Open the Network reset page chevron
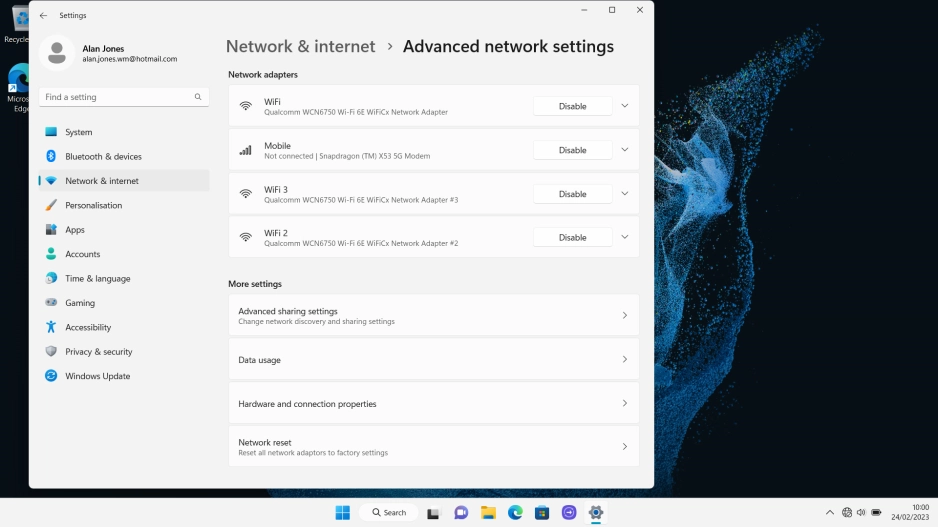The image size is (938, 527). [x=625, y=447]
